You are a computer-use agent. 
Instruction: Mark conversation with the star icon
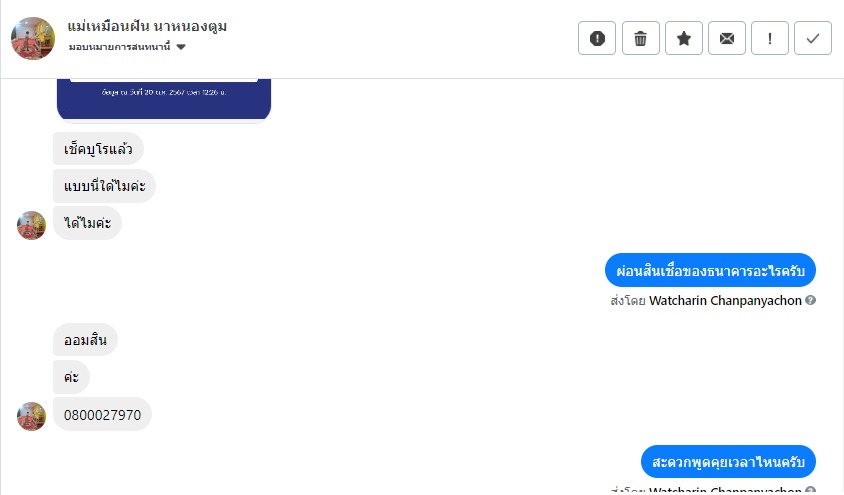(684, 38)
